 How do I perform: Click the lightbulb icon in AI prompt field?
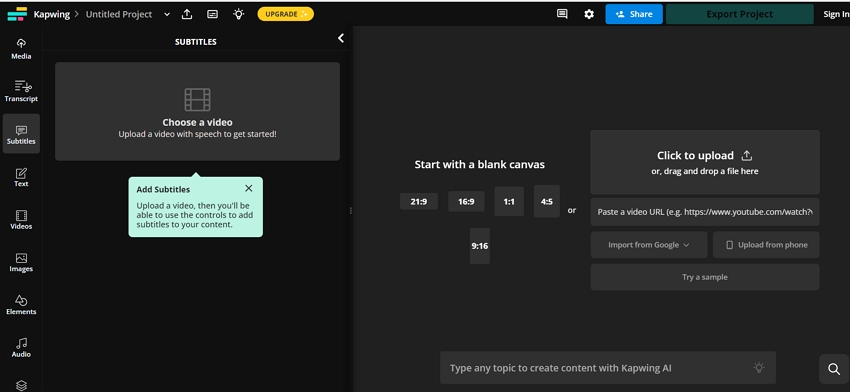759,368
